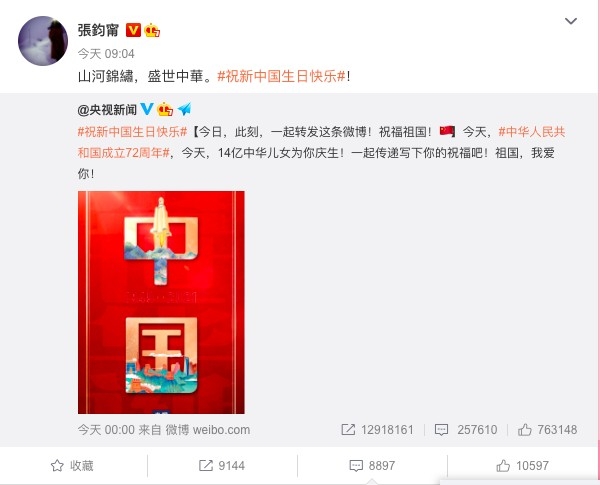The image size is (600, 485).
Task: Click the 今天 09:04 post timestamp
Action: point(106,54)
